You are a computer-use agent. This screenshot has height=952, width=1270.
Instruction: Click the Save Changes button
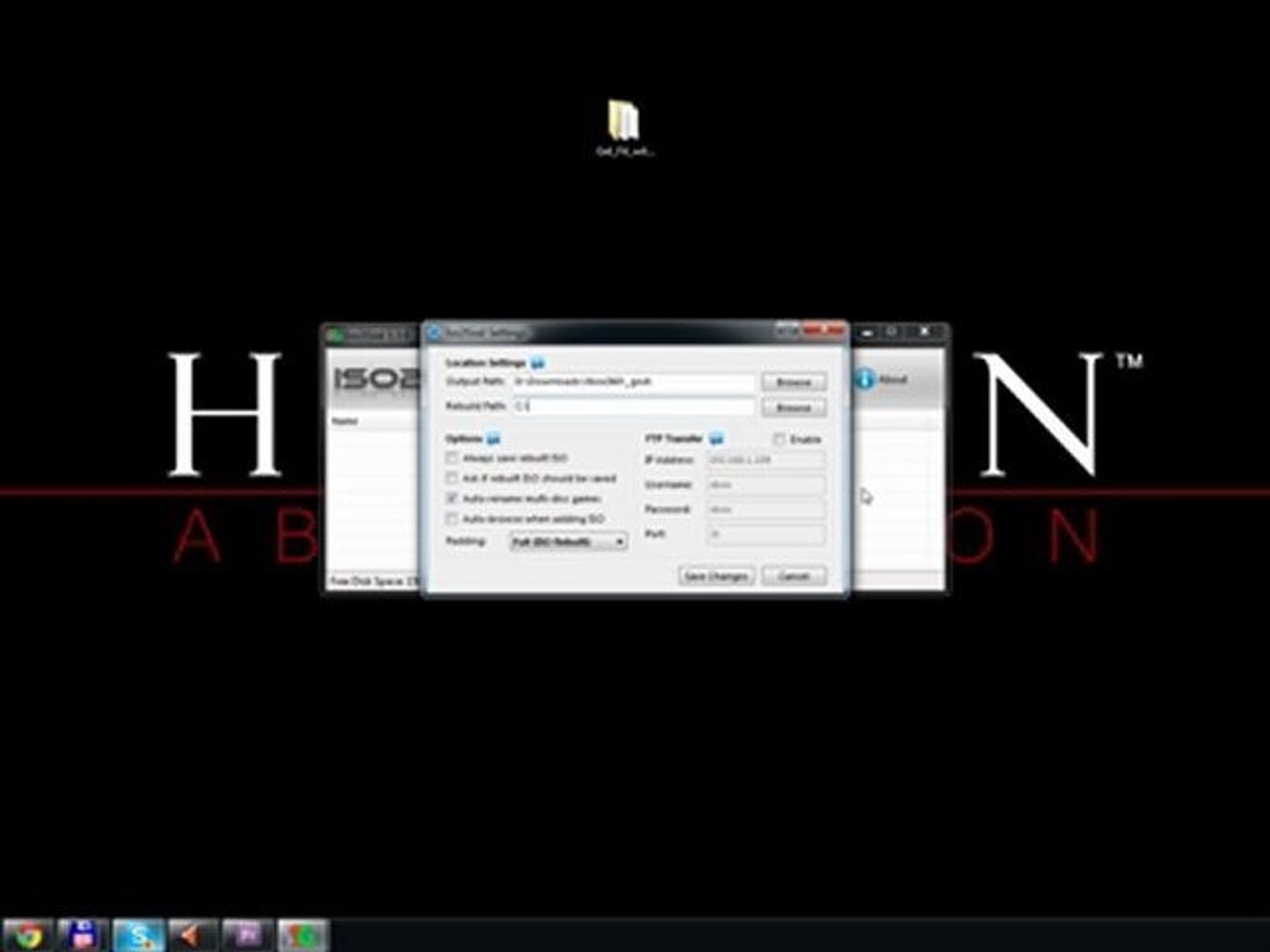(716, 576)
